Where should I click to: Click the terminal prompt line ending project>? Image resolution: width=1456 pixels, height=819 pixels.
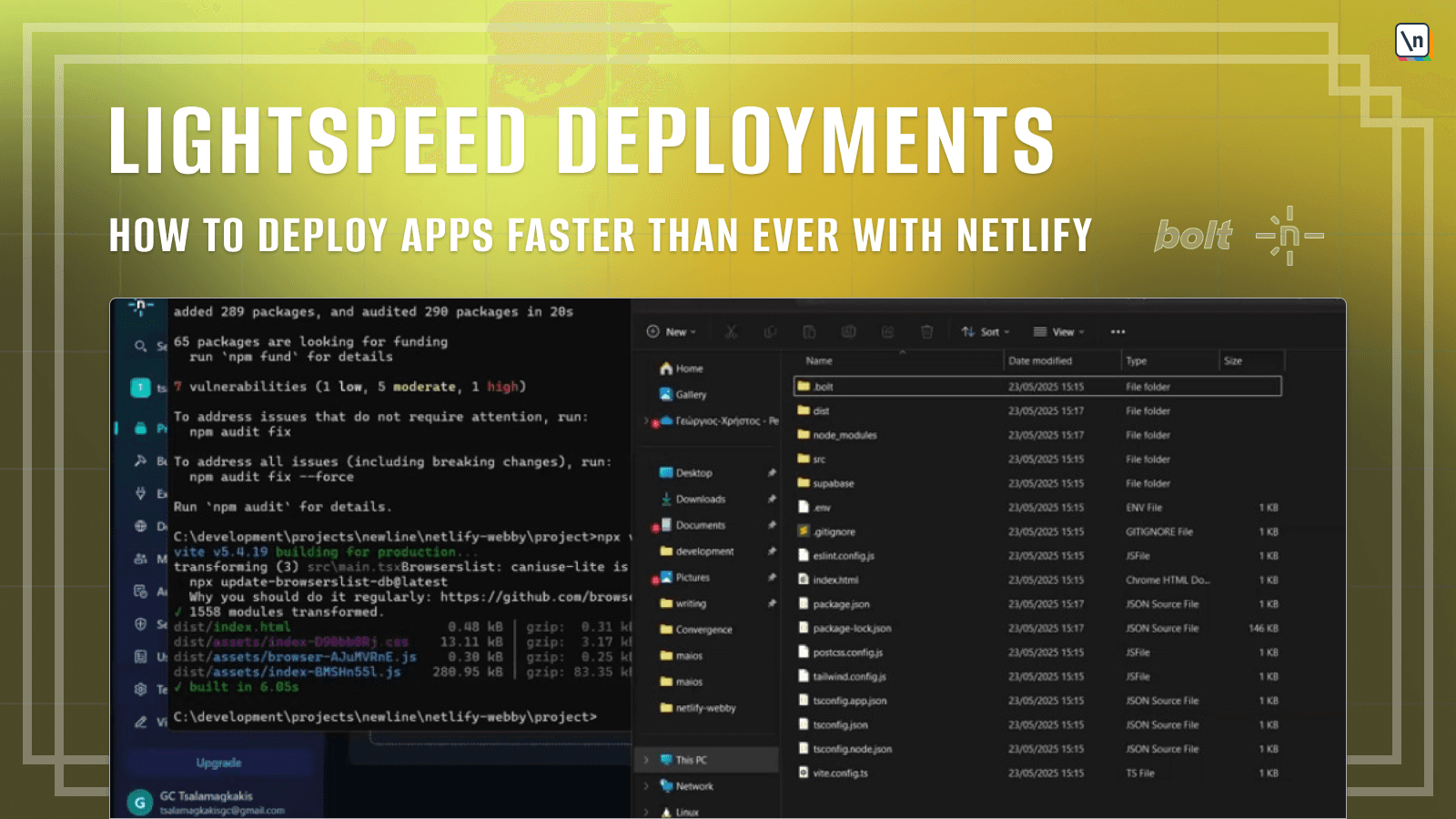point(385,717)
